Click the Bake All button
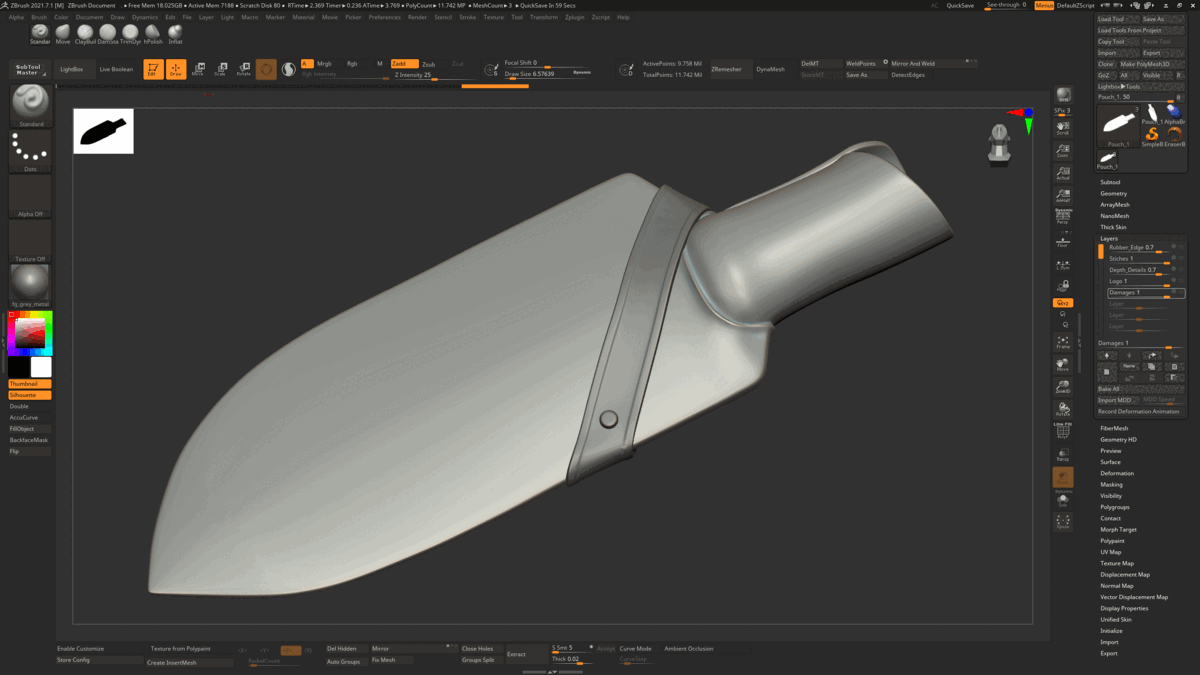Viewport: 1200px width, 675px height. (x=1109, y=388)
